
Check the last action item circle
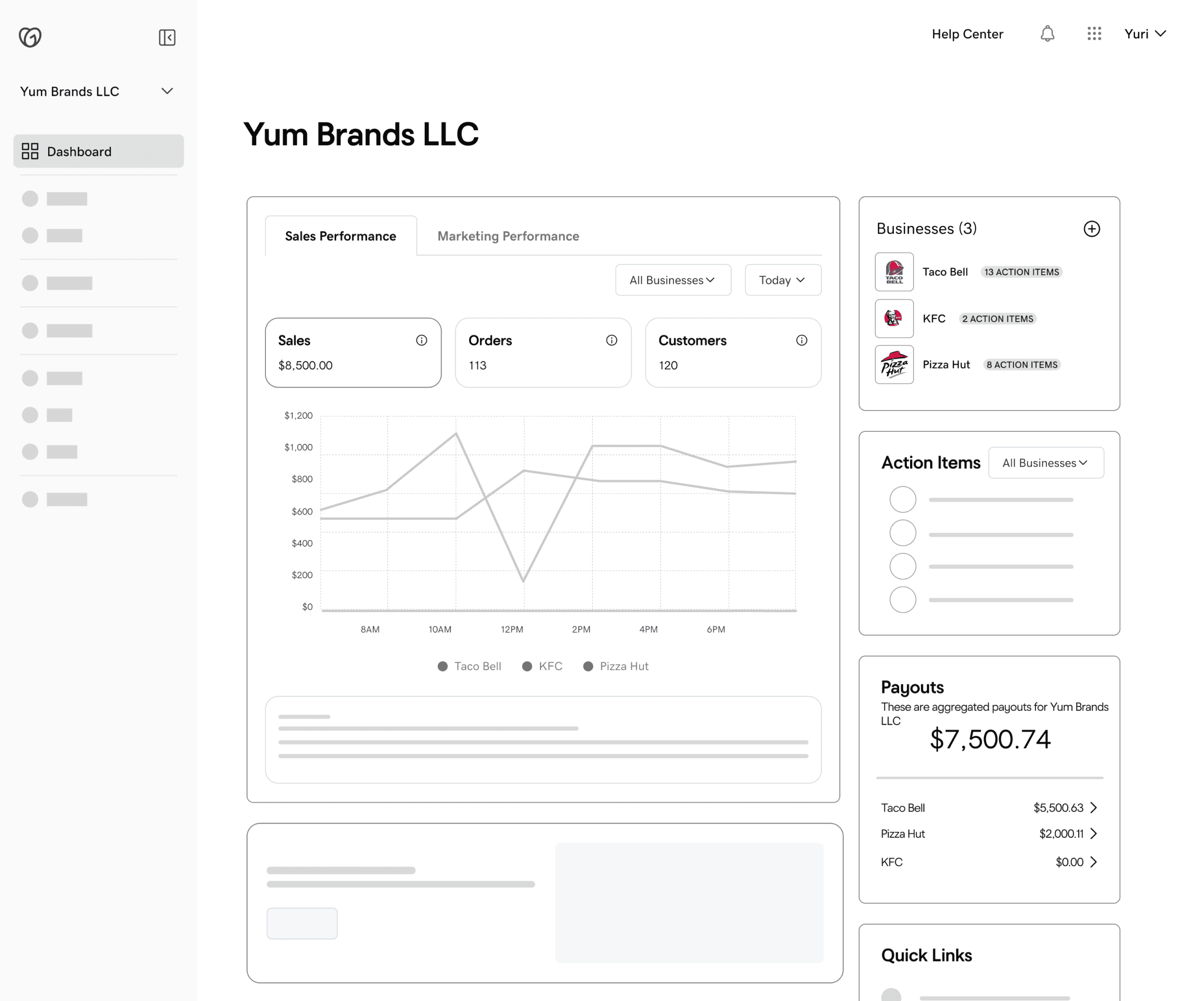(902, 600)
